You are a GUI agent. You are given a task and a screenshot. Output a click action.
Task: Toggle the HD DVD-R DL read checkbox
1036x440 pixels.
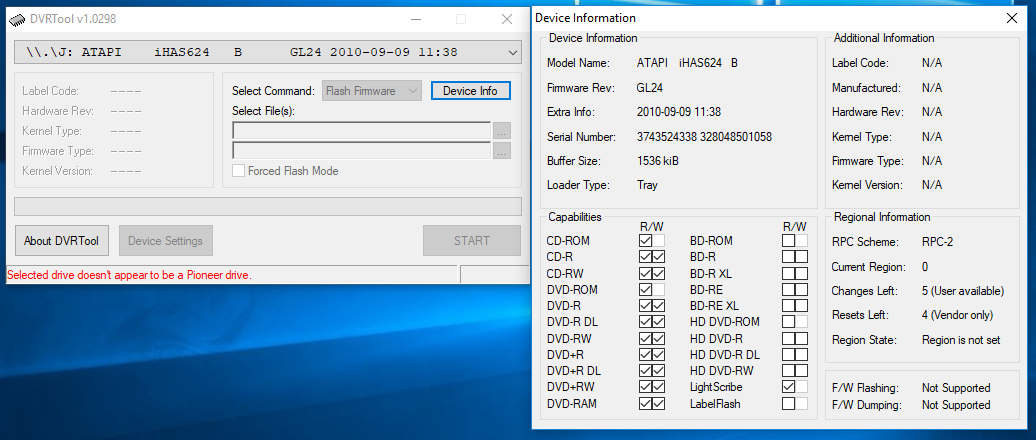tap(788, 354)
